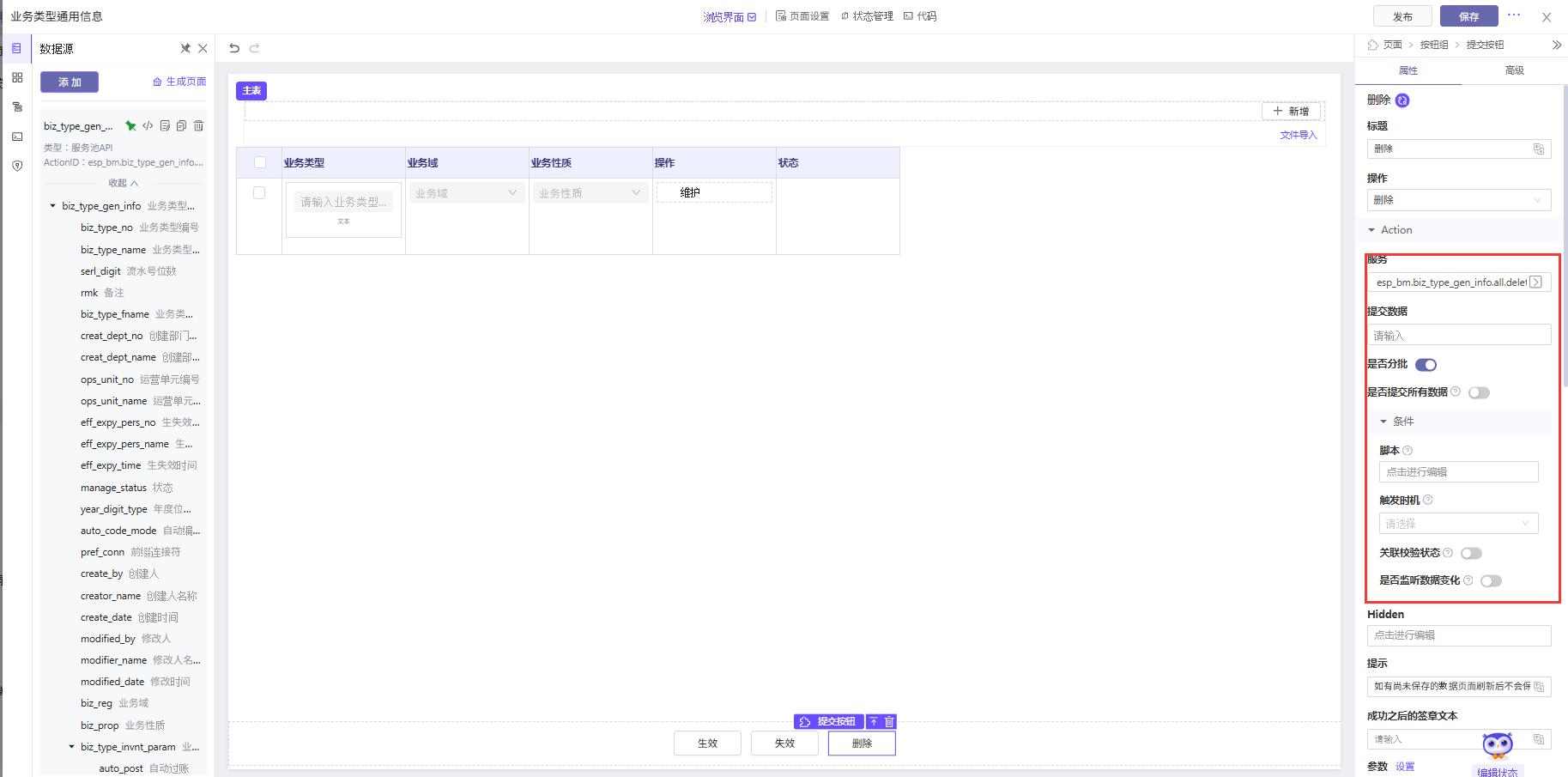Pin the data source panel
The image size is (1568, 777).
click(185, 49)
